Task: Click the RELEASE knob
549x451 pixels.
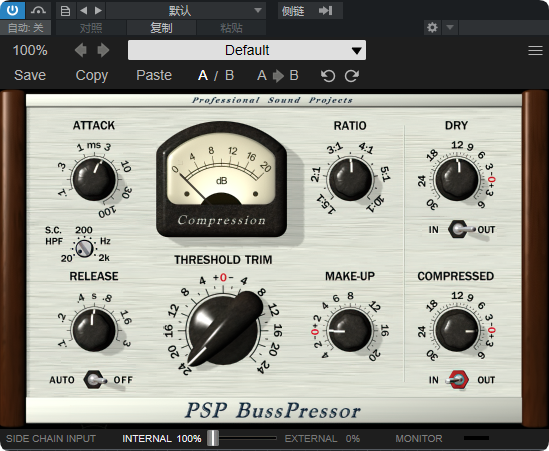Action: [93, 329]
